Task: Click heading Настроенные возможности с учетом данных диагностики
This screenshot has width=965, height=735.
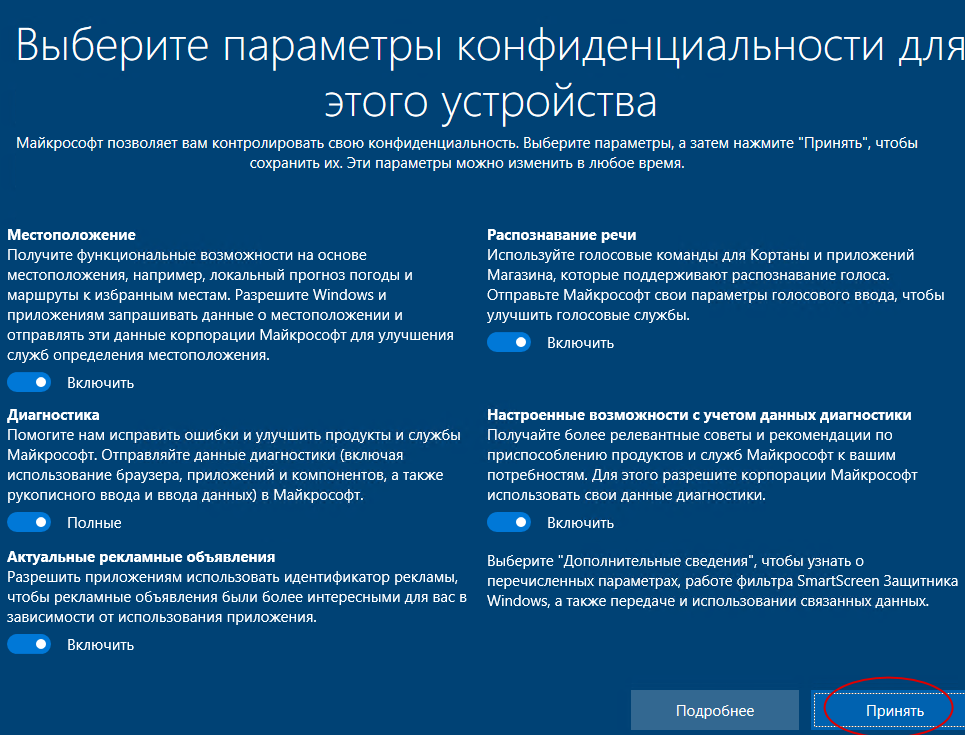Action: [x=699, y=415]
